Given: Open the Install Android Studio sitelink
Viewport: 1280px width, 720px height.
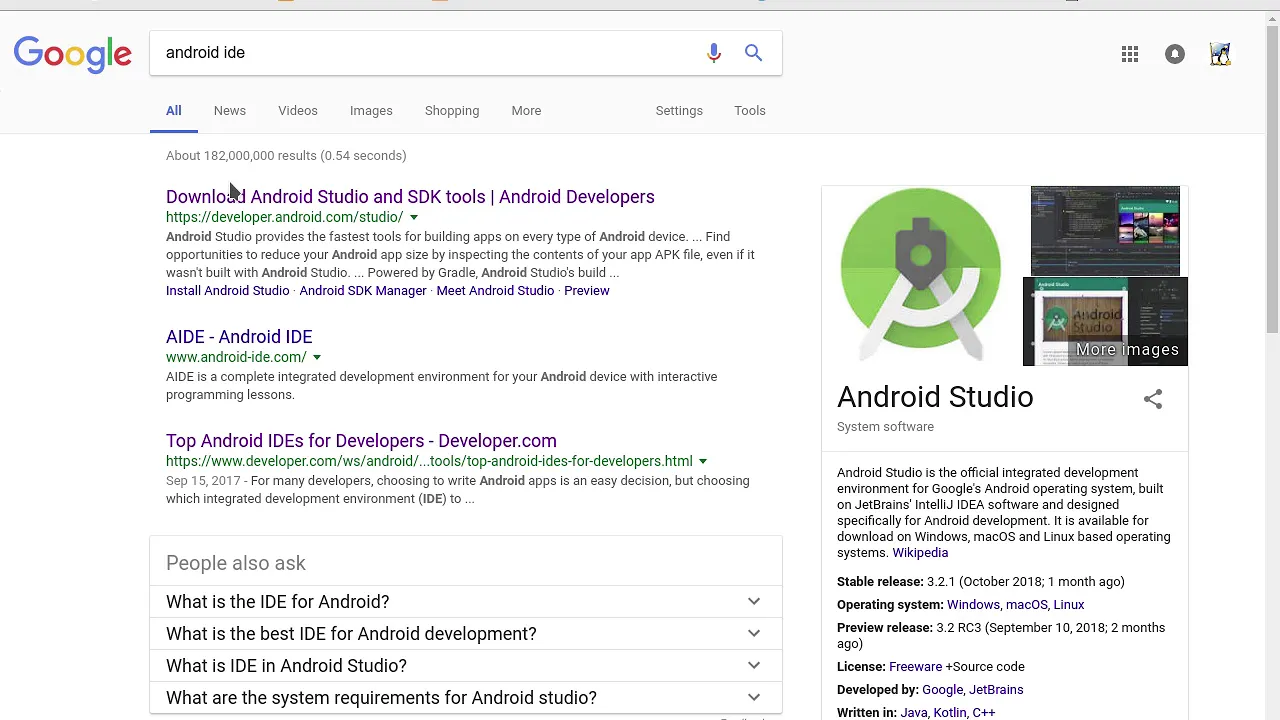Looking at the screenshot, I should click(x=227, y=291).
